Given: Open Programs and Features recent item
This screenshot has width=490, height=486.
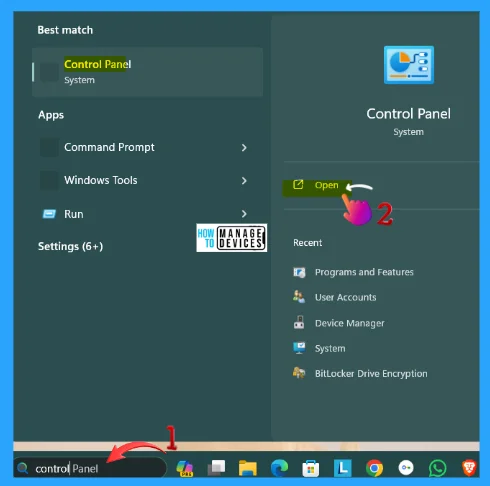Looking at the screenshot, I should 364,272.
